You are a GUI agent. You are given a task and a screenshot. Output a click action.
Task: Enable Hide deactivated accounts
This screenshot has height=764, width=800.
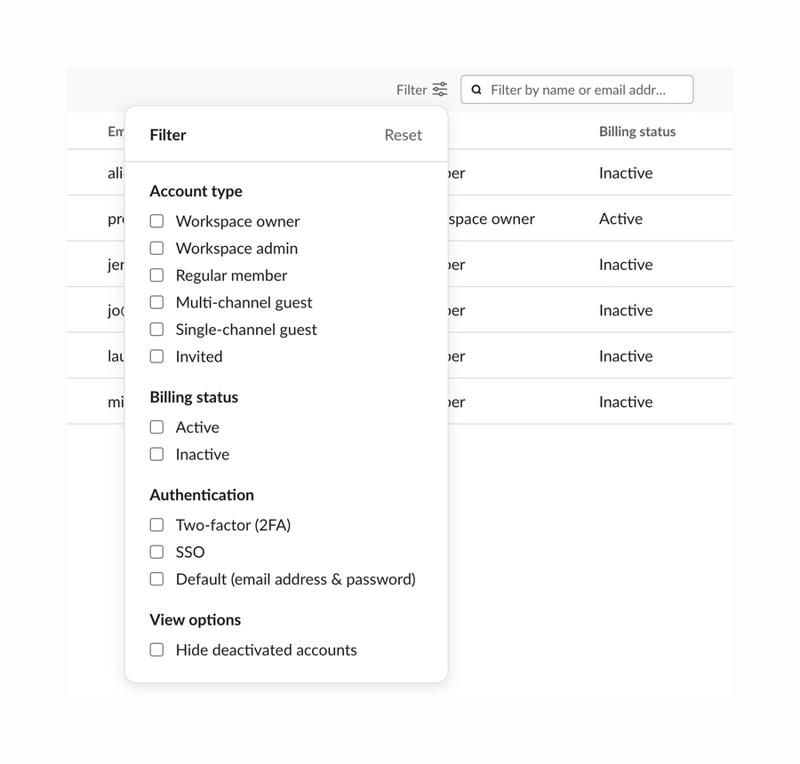[156, 649]
